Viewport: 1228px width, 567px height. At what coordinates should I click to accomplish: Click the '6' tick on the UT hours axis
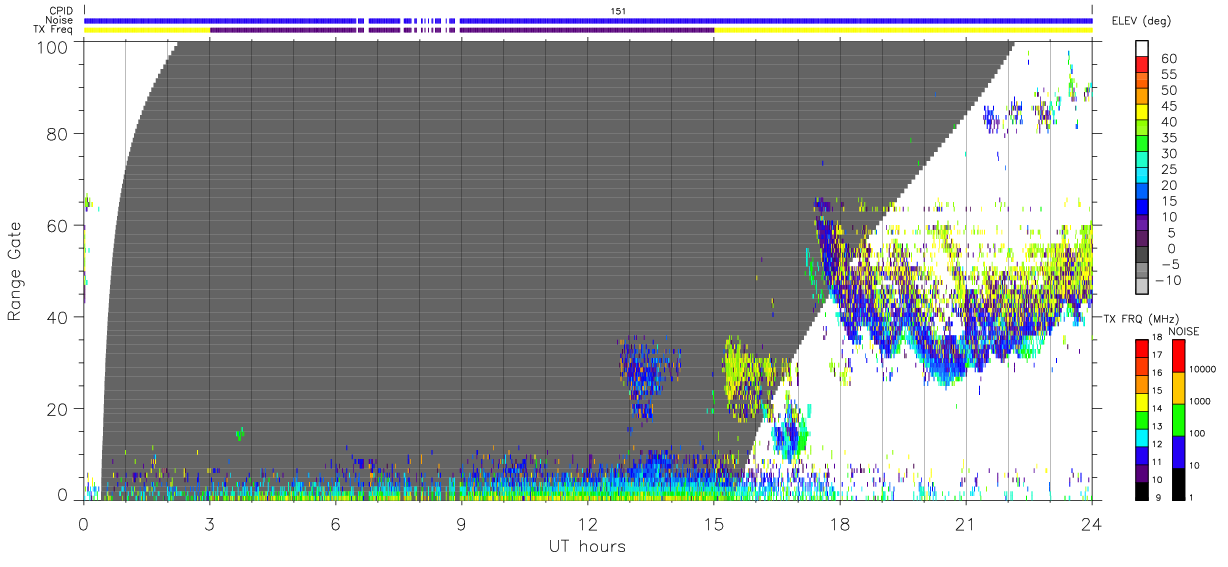pyautogui.click(x=335, y=524)
